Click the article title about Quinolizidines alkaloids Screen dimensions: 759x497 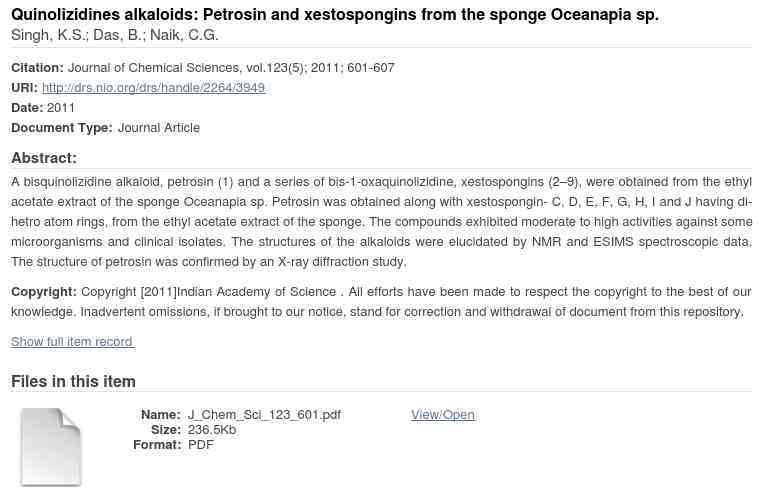[x=334, y=15]
